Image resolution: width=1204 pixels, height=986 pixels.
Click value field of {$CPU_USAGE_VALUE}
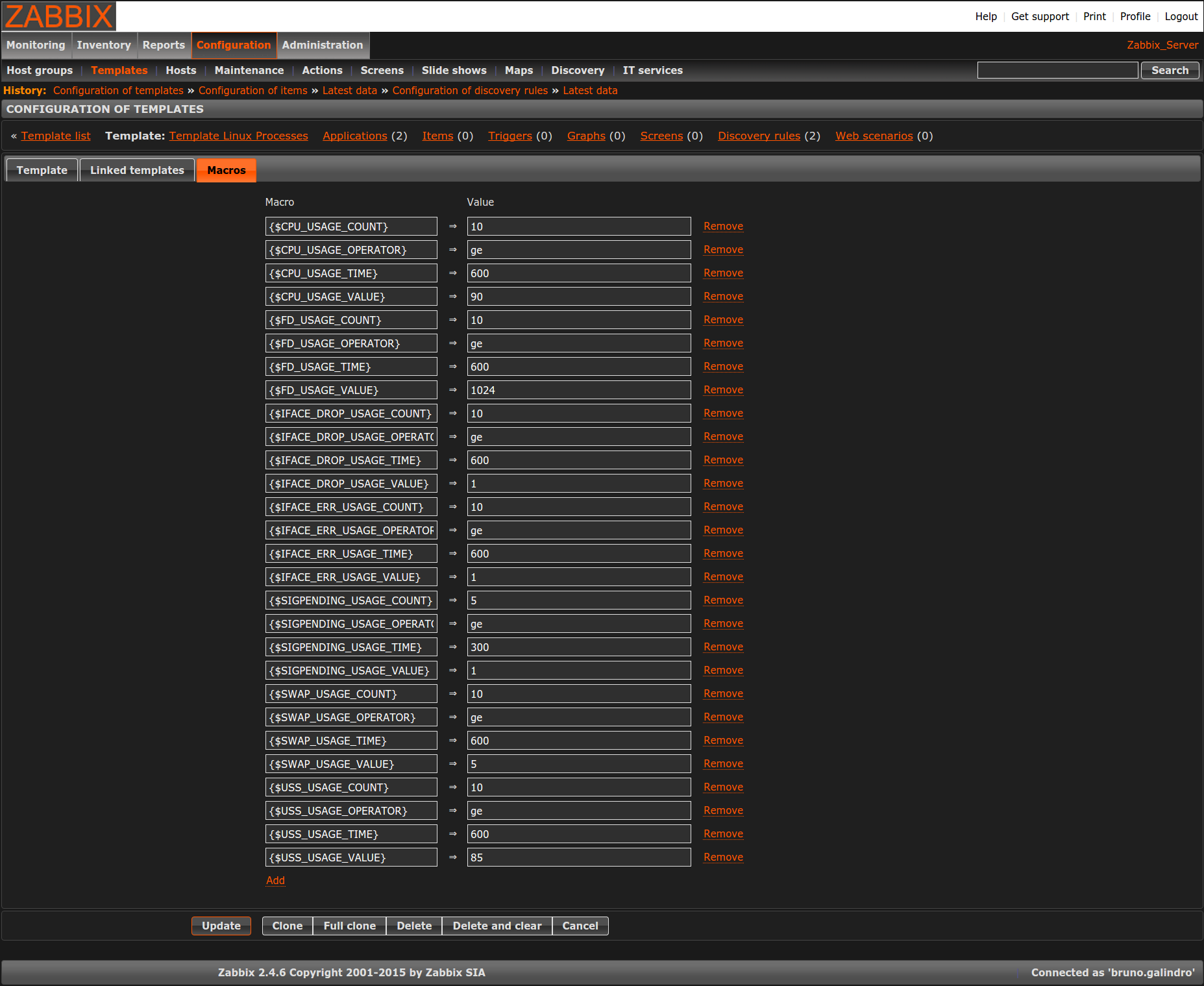pos(579,297)
